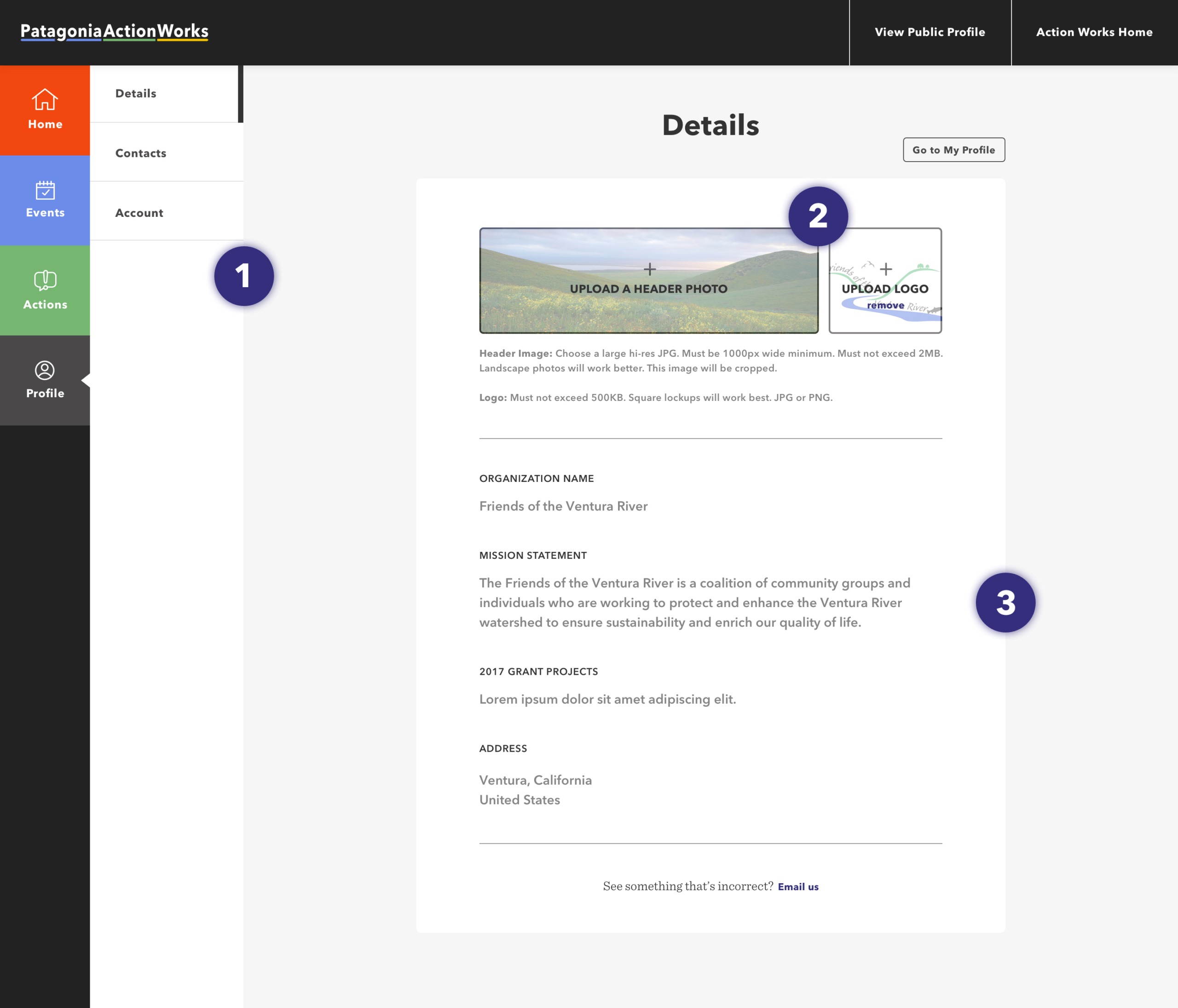Image resolution: width=1178 pixels, height=1008 pixels.
Task: Click the Patagonia Action Works logo
Action: 114,32
